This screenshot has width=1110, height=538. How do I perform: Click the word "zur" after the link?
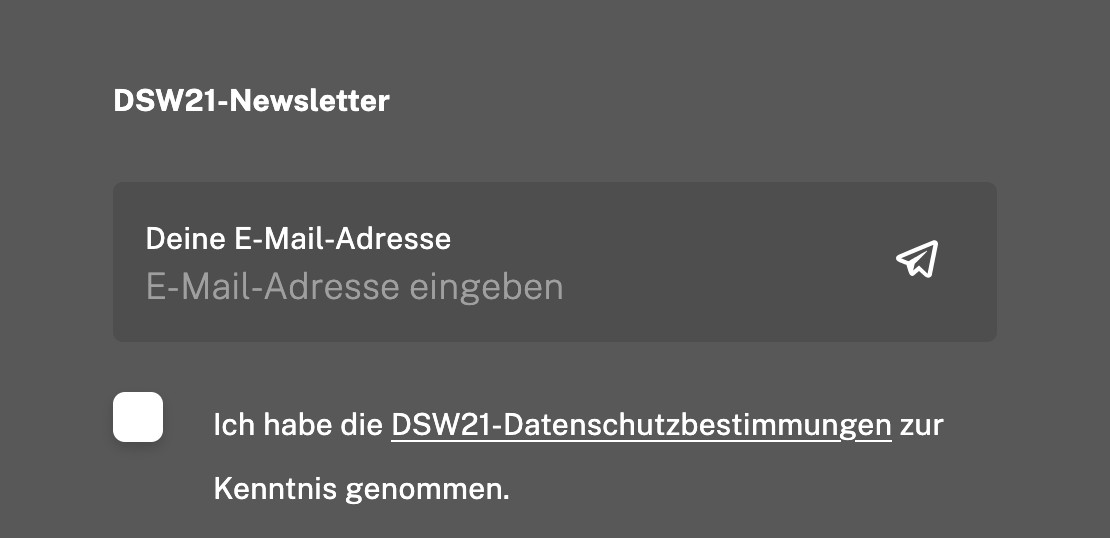pos(921,425)
